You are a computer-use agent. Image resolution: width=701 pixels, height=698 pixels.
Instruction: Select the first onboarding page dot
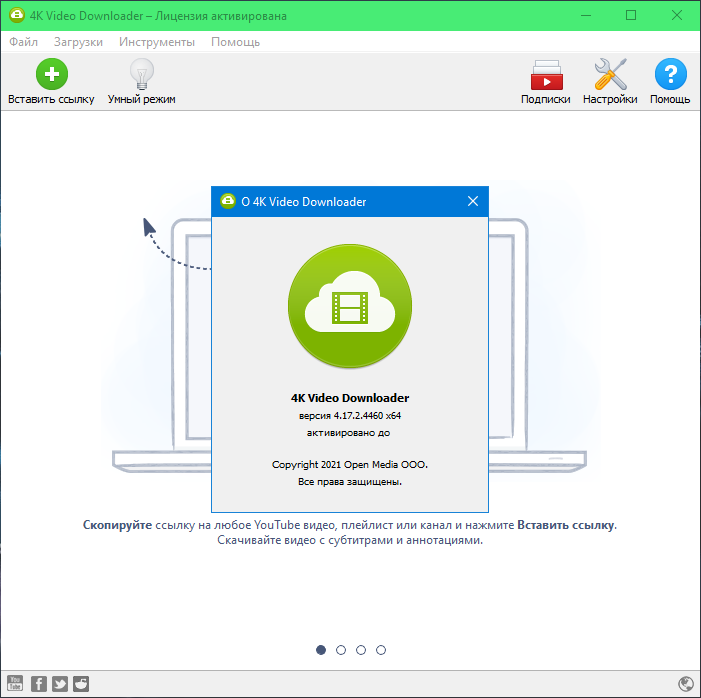[321, 650]
